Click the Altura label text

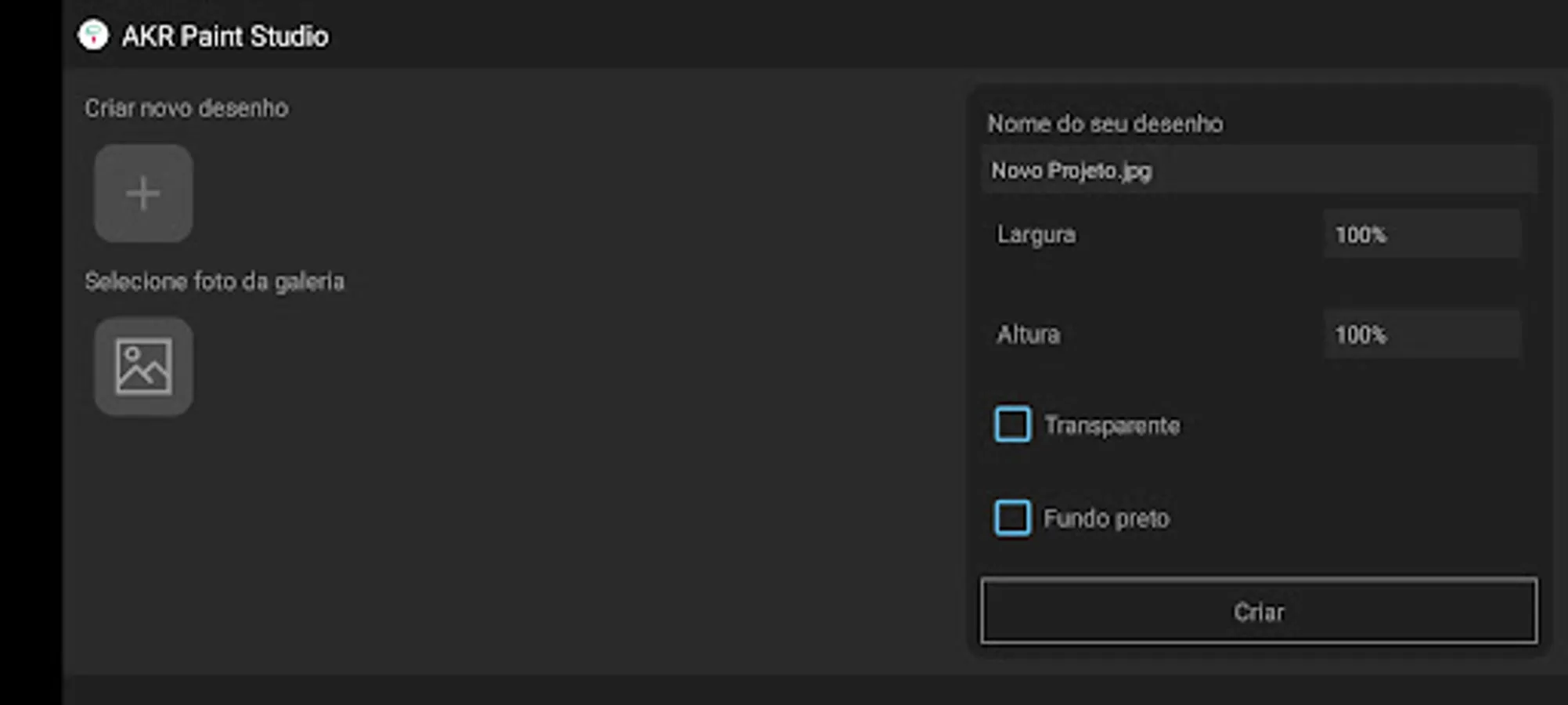[1028, 334]
